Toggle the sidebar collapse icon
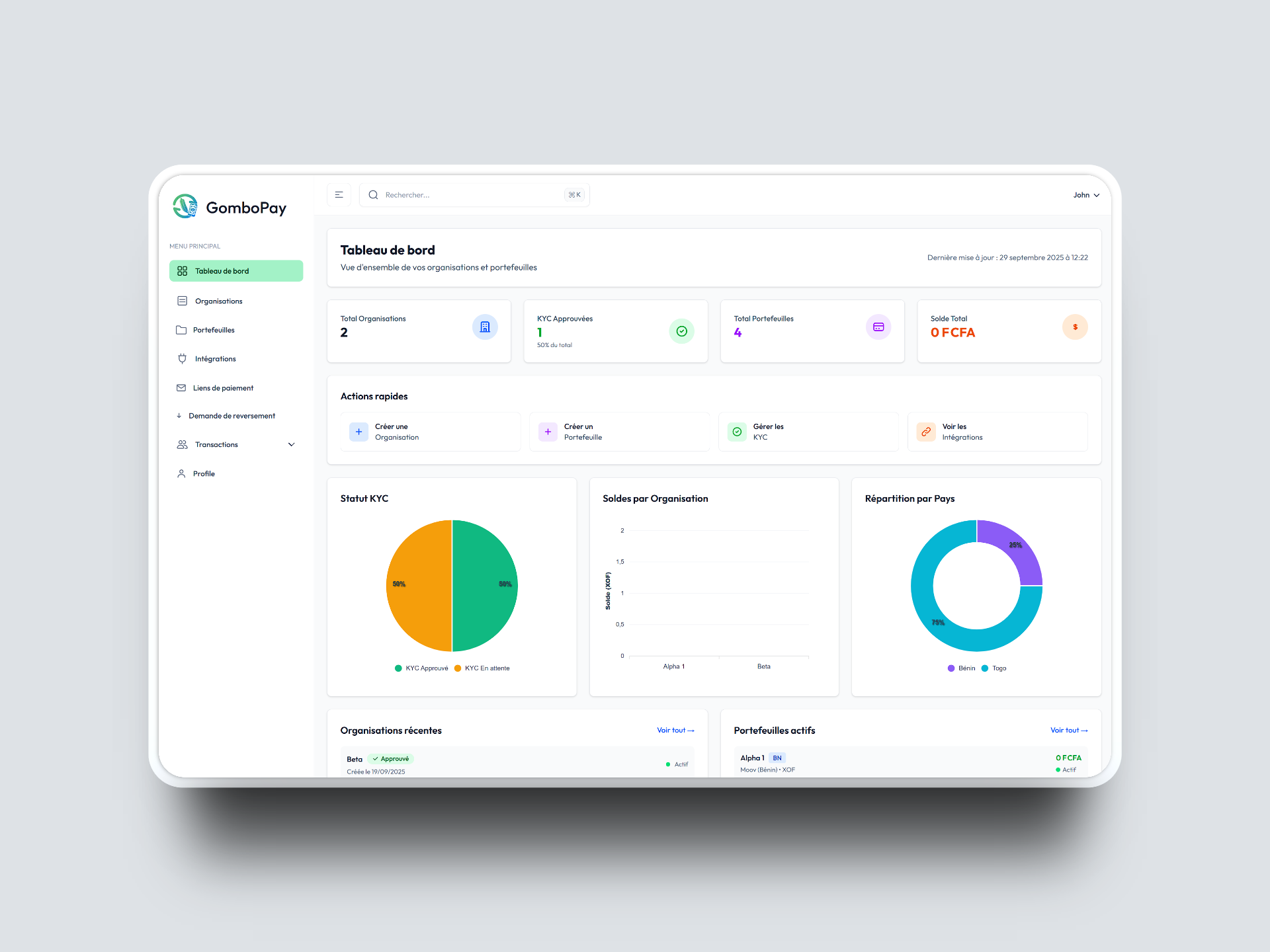Screen dimensions: 1270x952 click(339, 195)
